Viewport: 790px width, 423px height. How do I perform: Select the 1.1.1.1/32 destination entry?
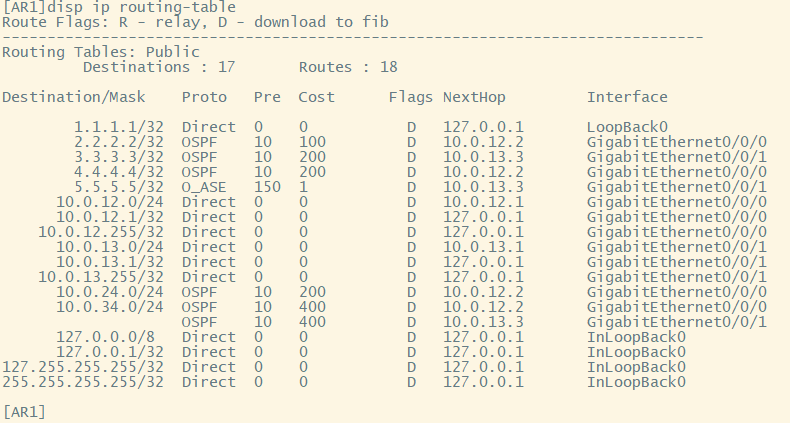(119, 127)
